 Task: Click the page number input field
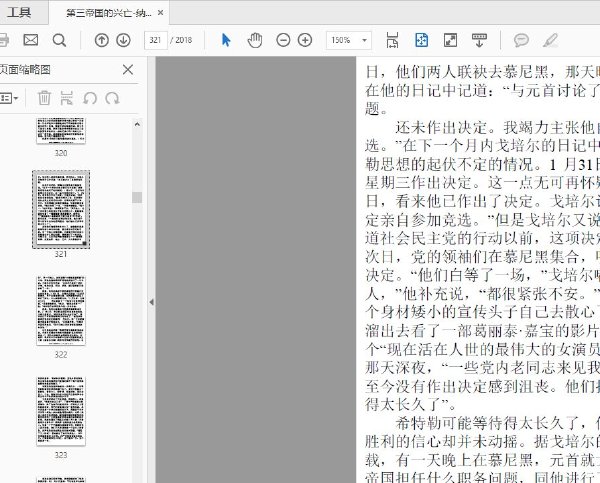155,40
